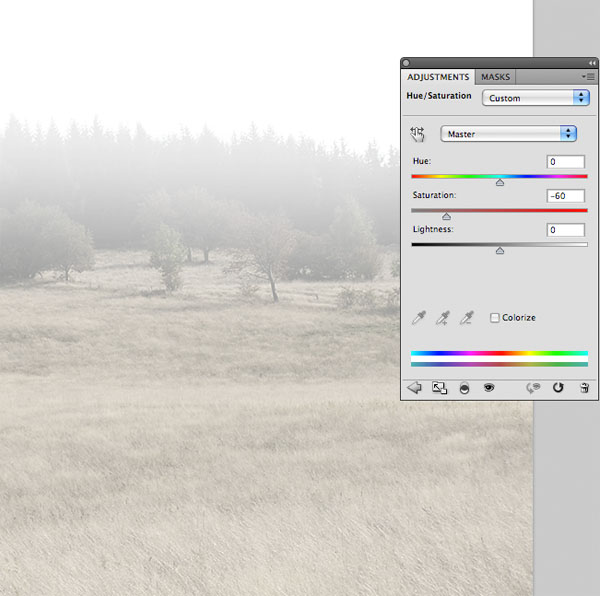Return to adjustment list with back arrow
The height and width of the screenshot is (596, 600).
(414, 388)
